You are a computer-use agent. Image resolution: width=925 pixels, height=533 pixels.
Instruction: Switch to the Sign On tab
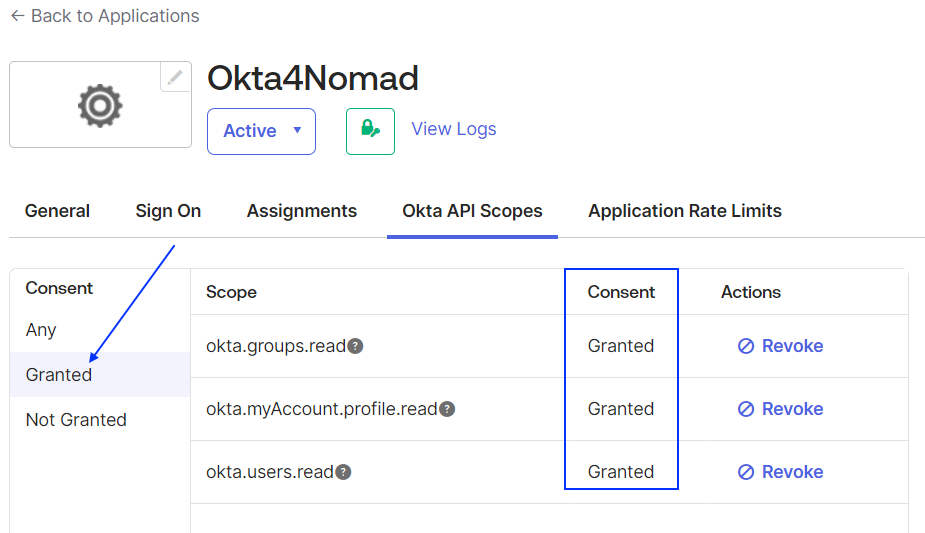coord(168,211)
